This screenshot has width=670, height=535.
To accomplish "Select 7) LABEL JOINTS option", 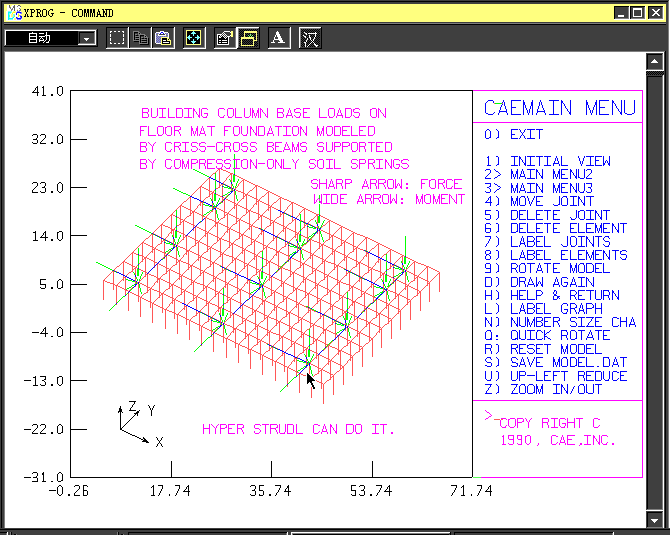I will 560,241.
